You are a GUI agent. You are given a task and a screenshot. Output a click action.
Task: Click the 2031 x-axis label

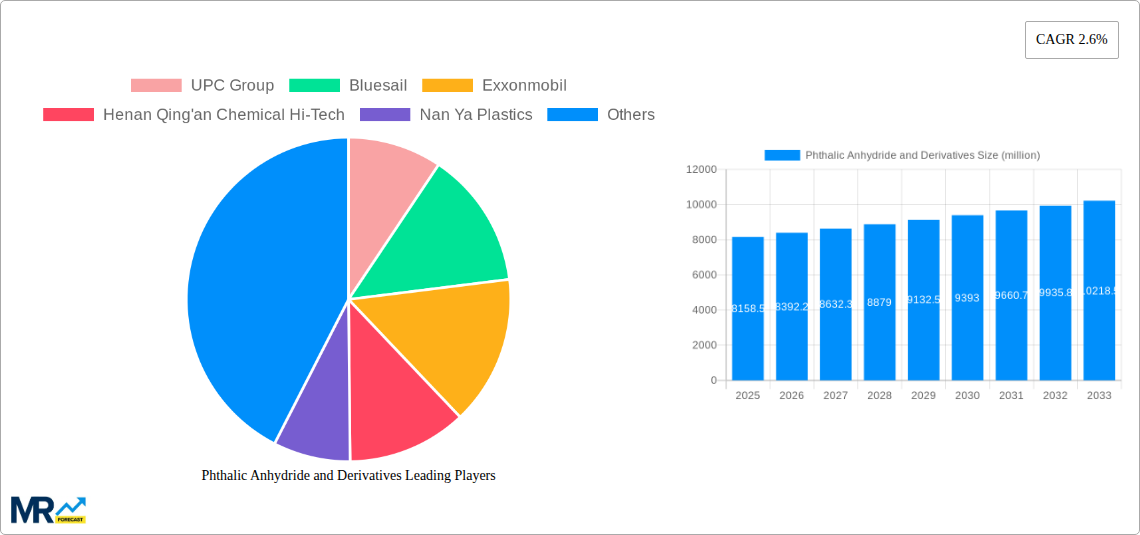[1011, 395]
